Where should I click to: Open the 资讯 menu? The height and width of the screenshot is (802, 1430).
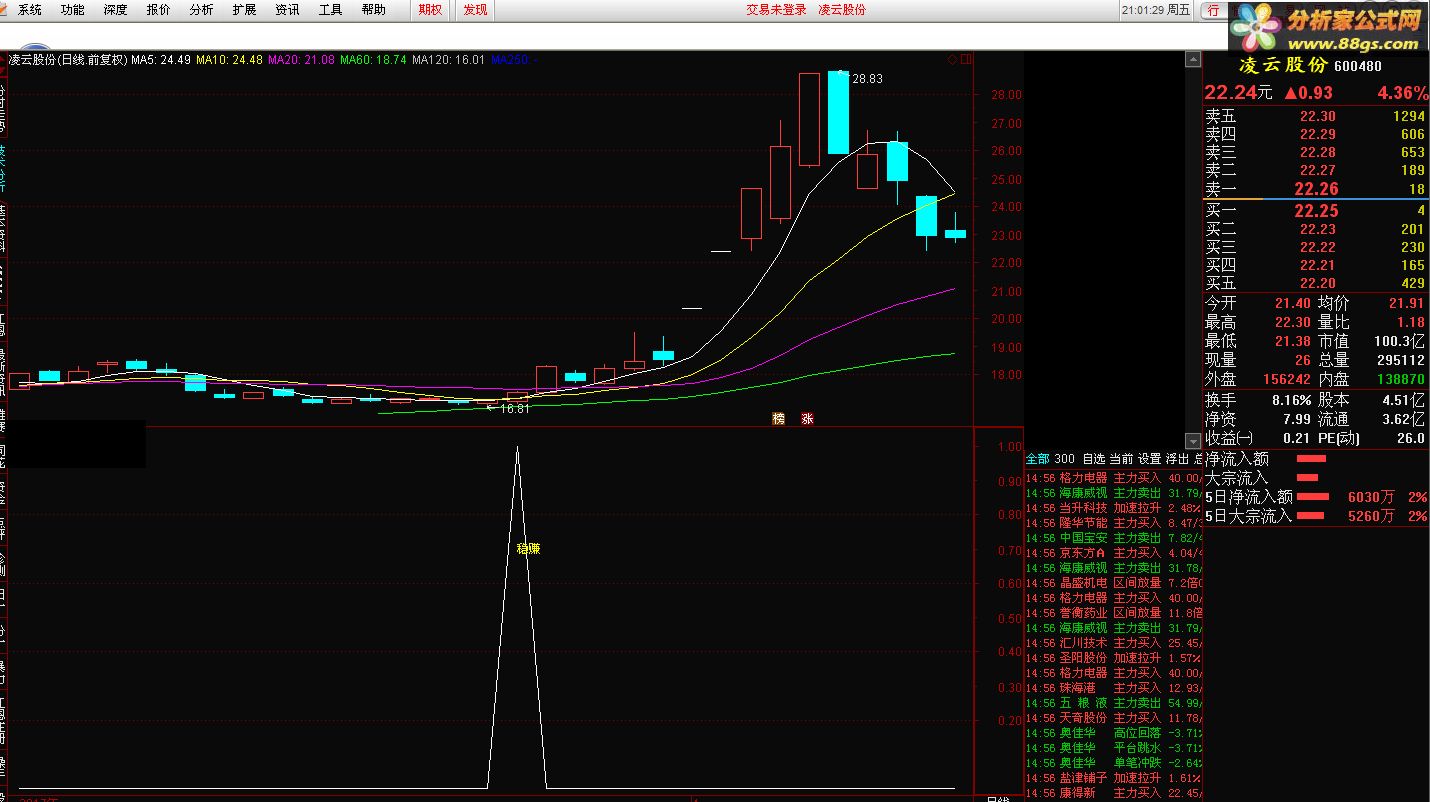click(x=287, y=10)
